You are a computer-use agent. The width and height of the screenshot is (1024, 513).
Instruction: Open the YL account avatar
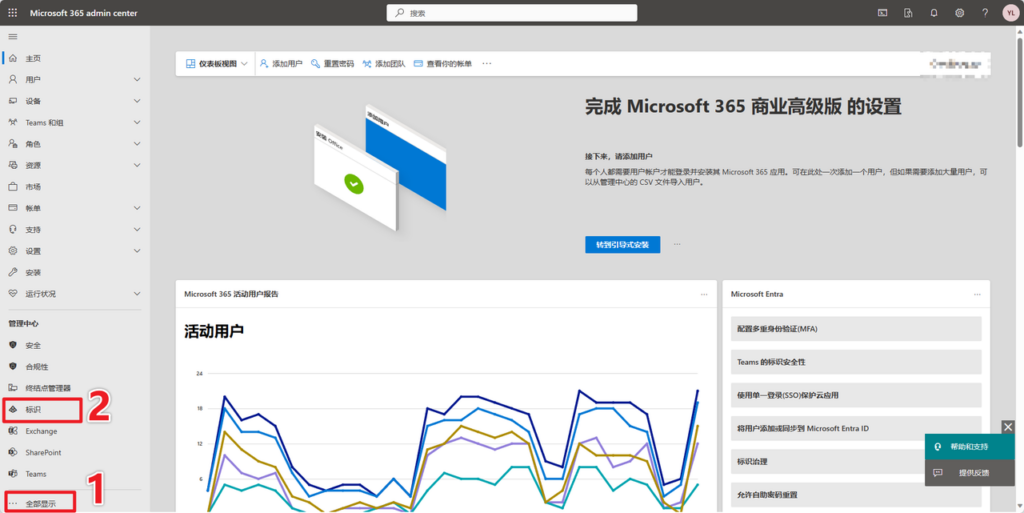pos(1010,12)
